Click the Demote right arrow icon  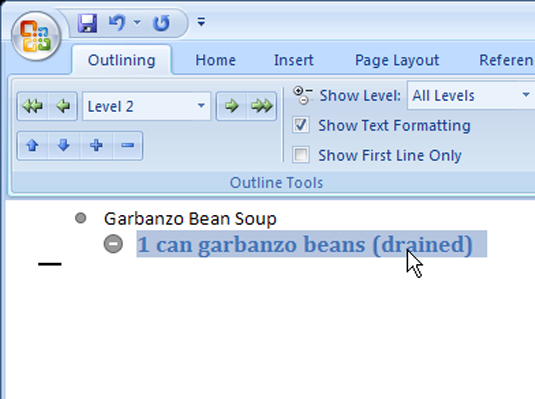point(231,106)
